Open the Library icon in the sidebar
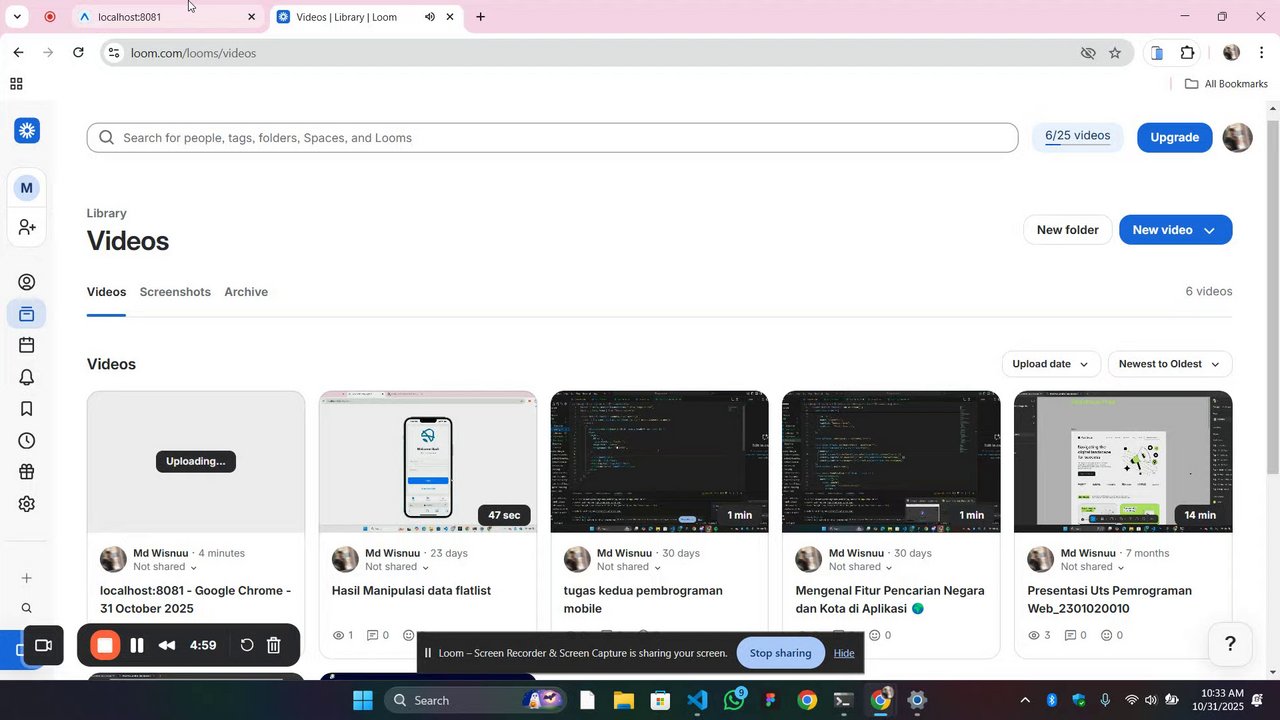The width and height of the screenshot is (1280, 720). 27,314
